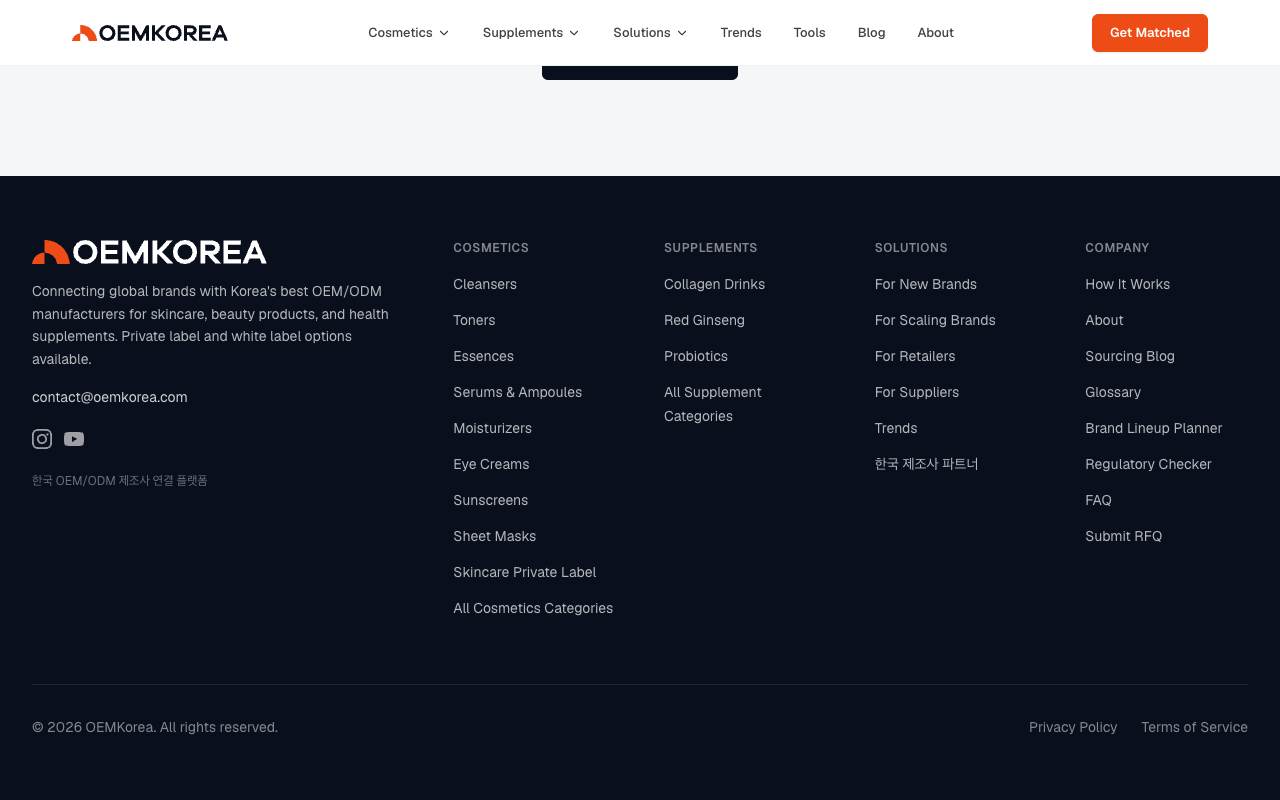Go to Essences category link
Viewport: 1280px width, 800px height.
click(483, 356)
